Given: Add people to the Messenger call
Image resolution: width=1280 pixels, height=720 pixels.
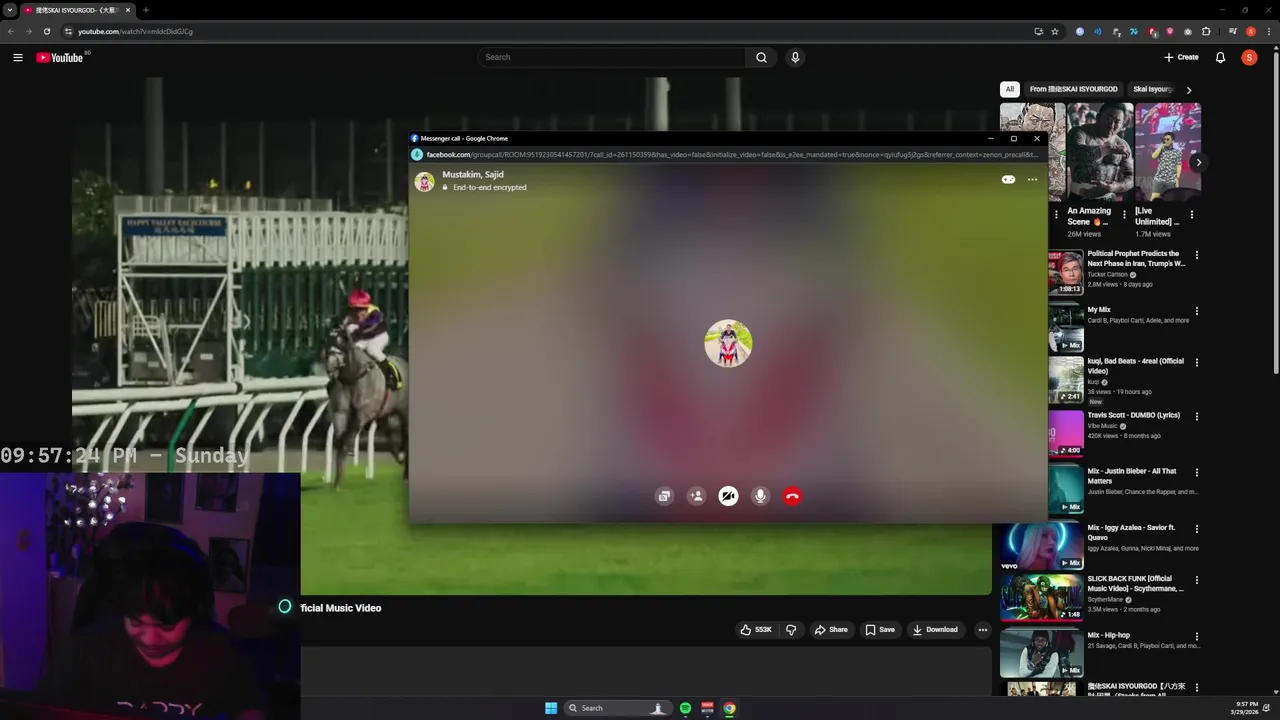Looking at the screenshot, I should click(x=696, y=496).
